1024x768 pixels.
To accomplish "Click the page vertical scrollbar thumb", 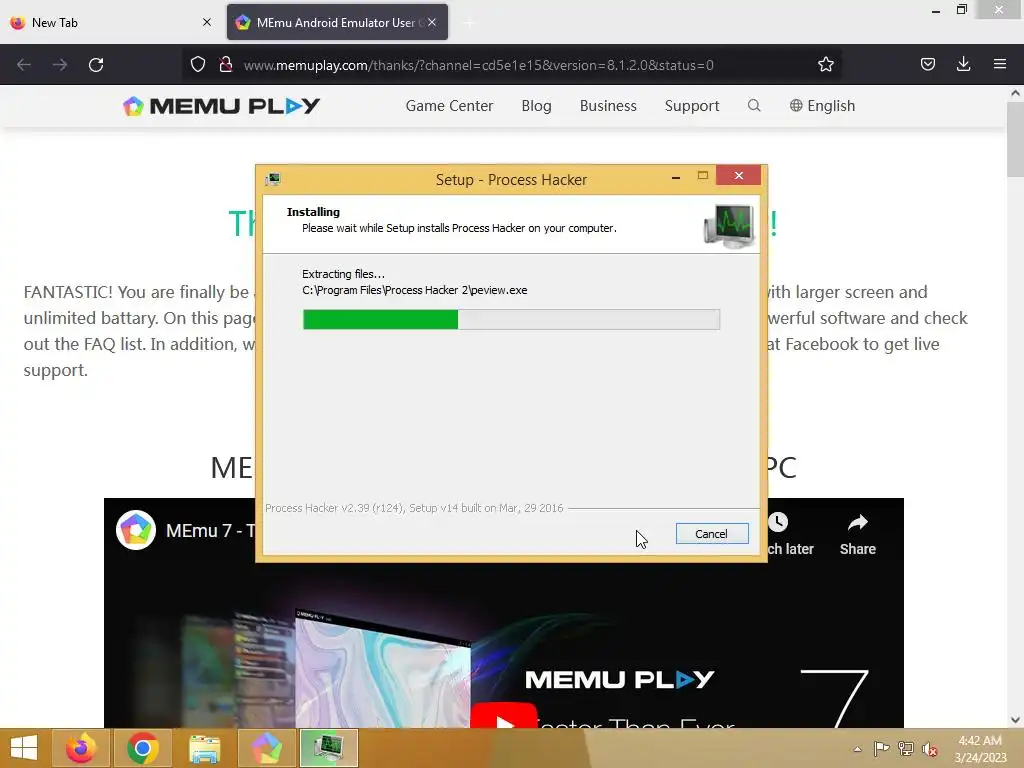I will pyautogui.click(x=1015, y=138).
